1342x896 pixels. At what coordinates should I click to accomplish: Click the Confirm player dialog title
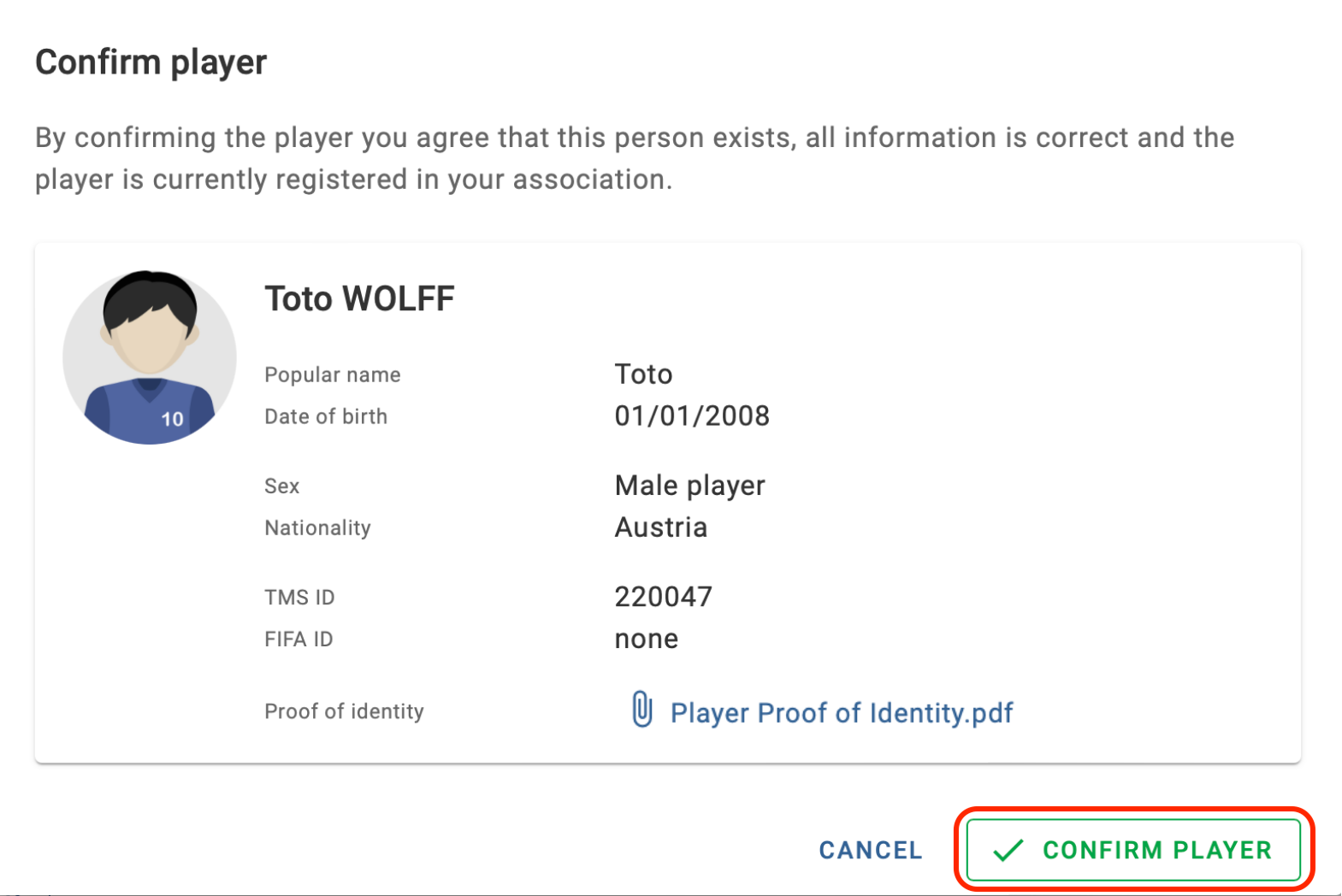click(x=151, y=62)
